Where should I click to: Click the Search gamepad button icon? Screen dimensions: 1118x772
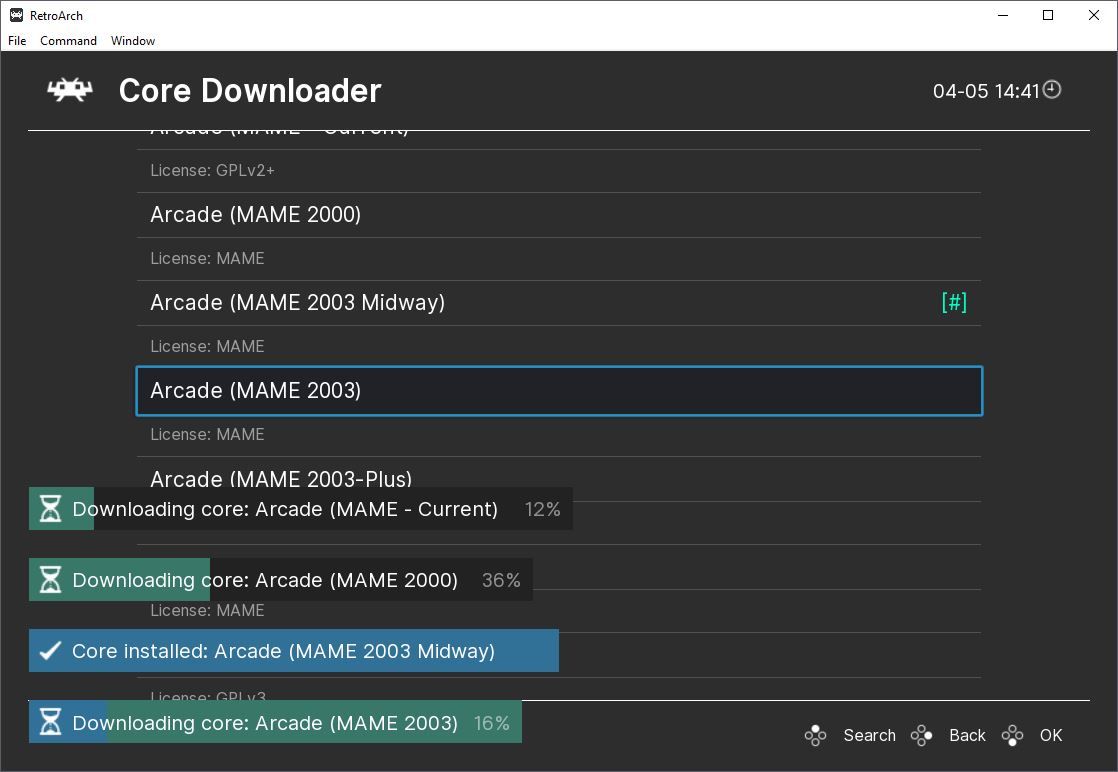tap(815, 736)
